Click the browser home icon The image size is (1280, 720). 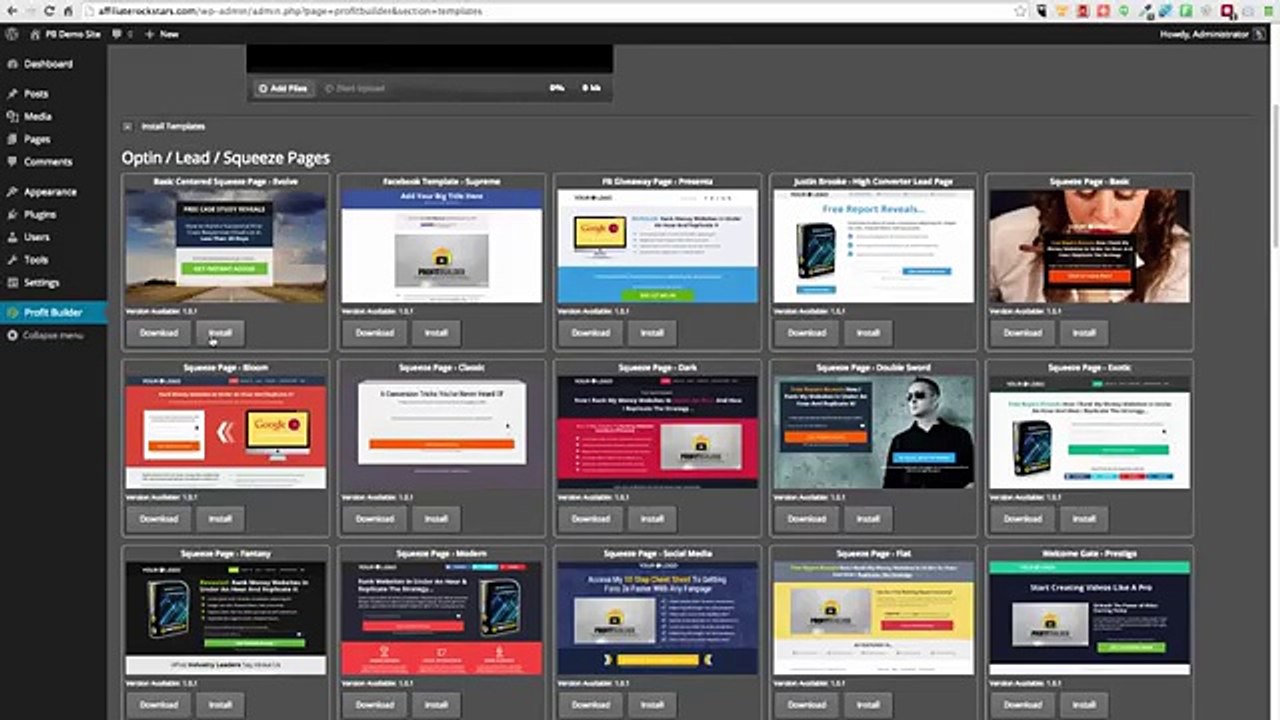70,11
